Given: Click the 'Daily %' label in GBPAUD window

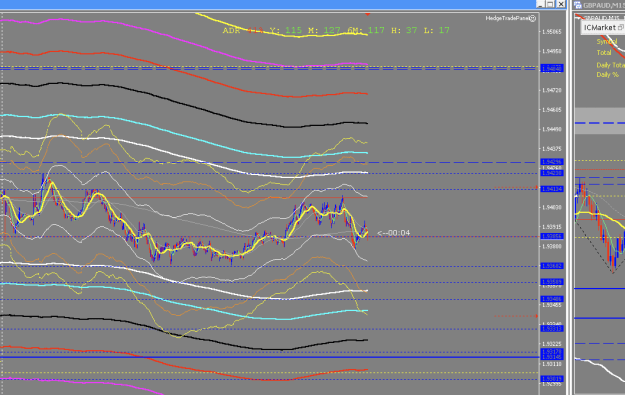Looking at the screenshot, I should (x=607, y=75).
